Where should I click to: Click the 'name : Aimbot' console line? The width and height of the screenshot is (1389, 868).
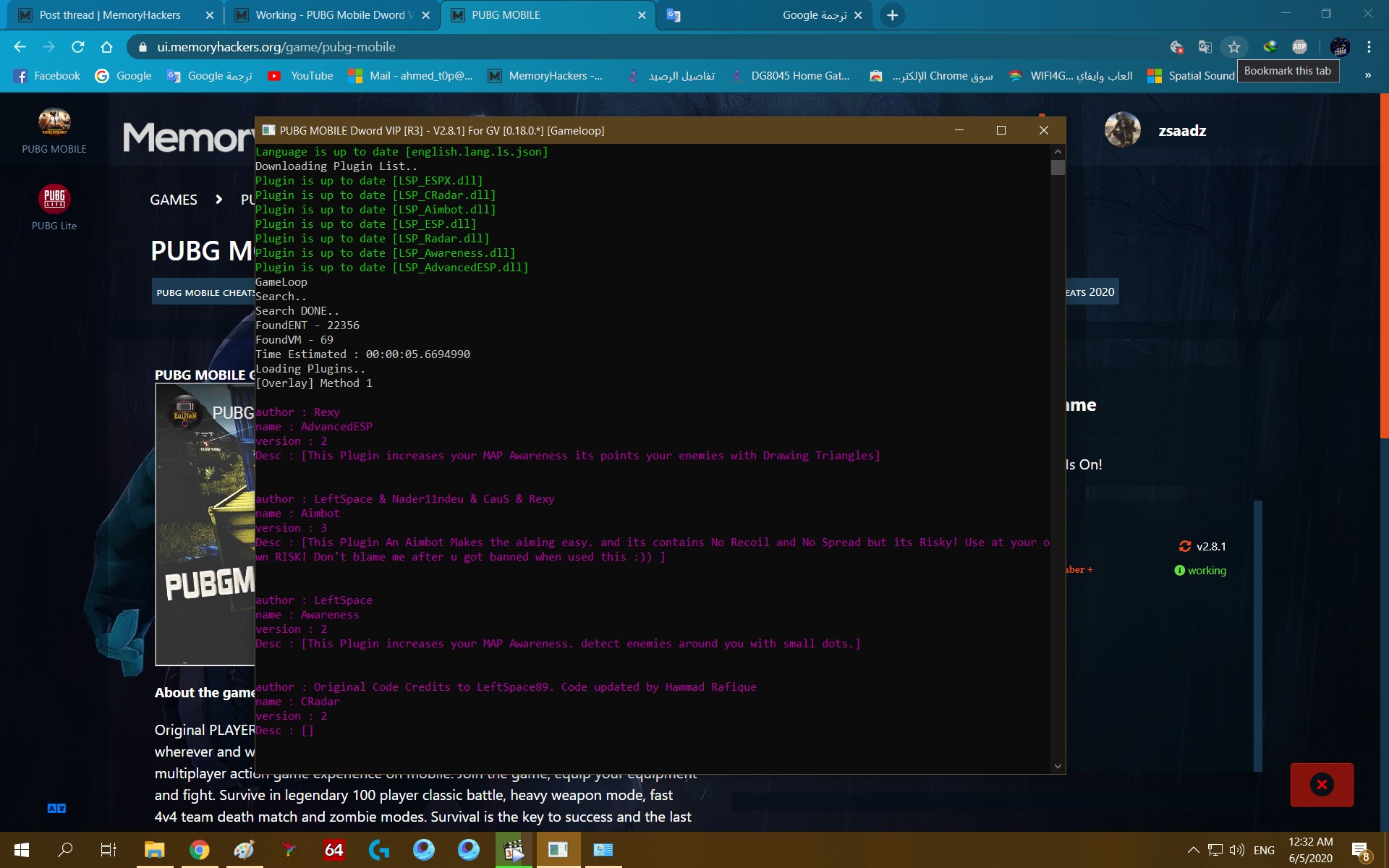pos(297,514)
